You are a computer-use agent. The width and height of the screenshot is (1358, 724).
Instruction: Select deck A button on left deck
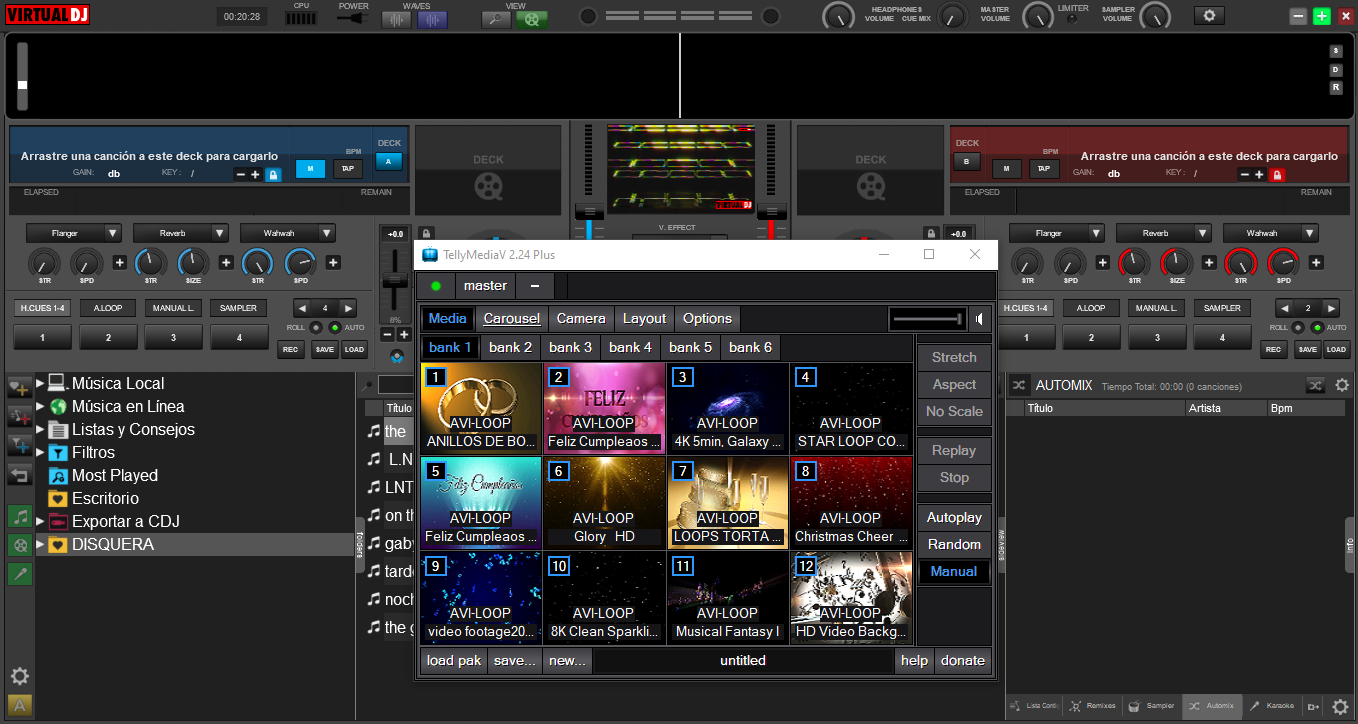(x=389, y=161)
